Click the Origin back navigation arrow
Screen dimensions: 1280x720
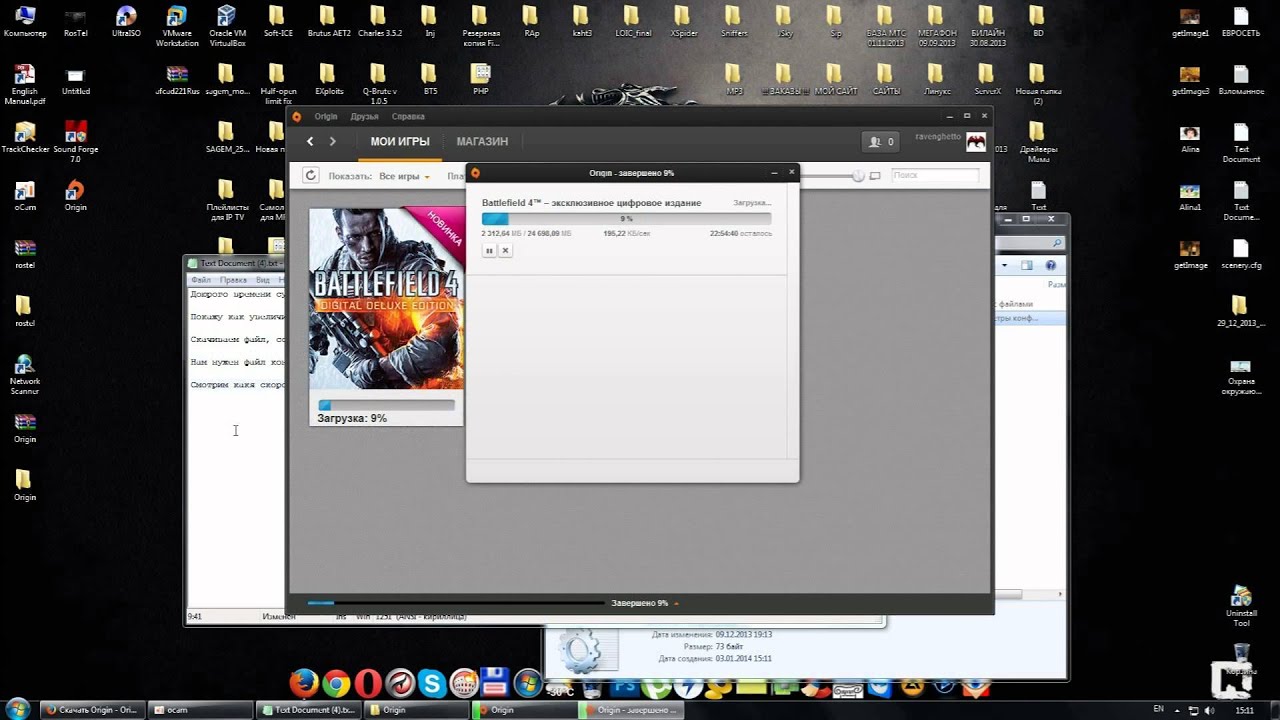click(x=310, y=141)
